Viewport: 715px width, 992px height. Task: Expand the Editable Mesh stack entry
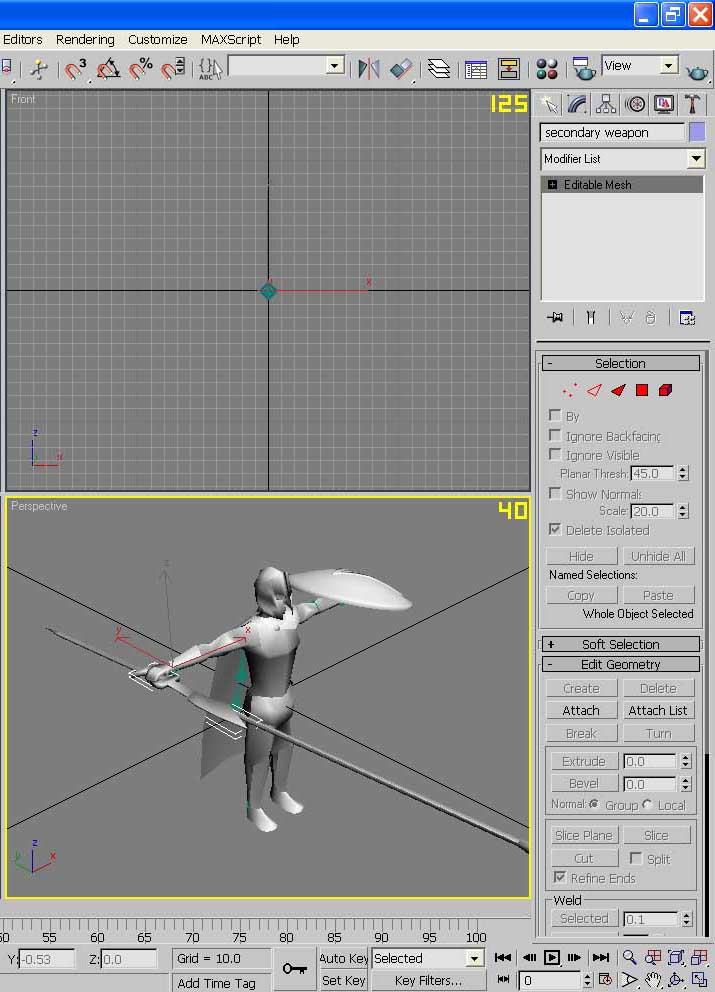click(552, 185)
